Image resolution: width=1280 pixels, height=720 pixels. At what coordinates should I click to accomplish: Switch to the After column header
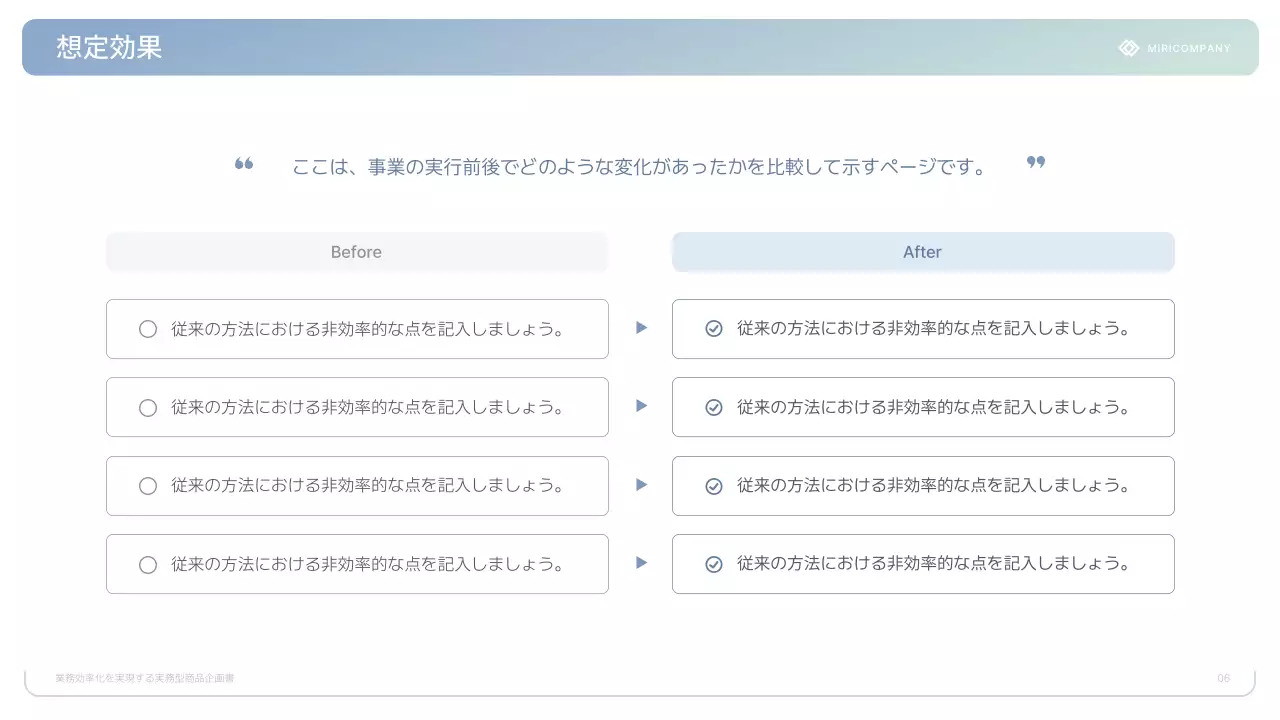tap(922, 252)
